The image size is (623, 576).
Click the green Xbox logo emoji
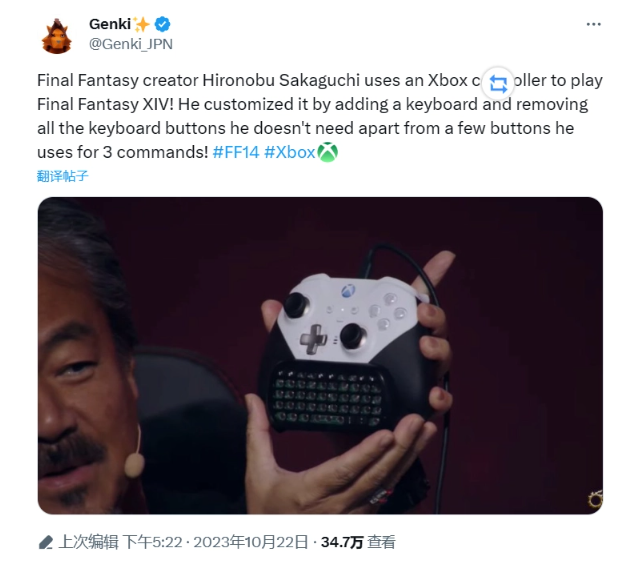point(328,152)
